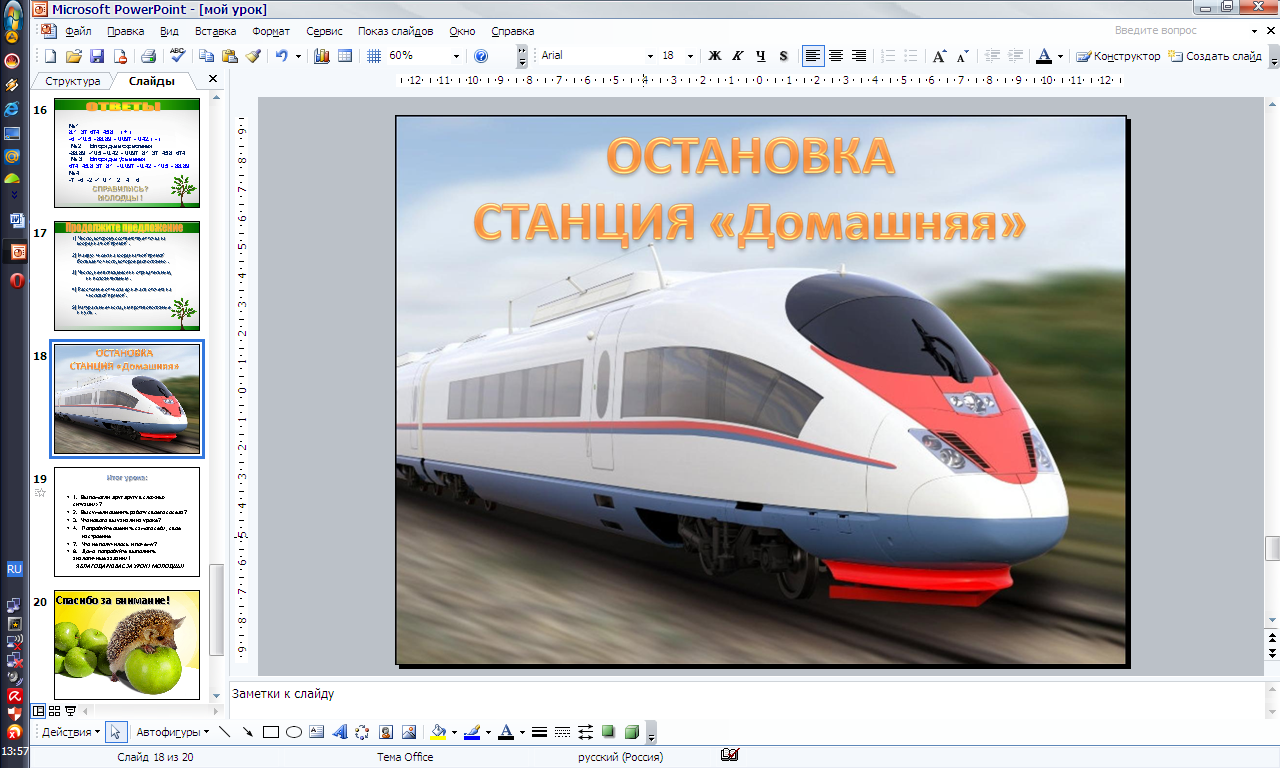
Task: Select the slide 20 thumbnail with the hedgehog
Action: (x=126, y=645)
